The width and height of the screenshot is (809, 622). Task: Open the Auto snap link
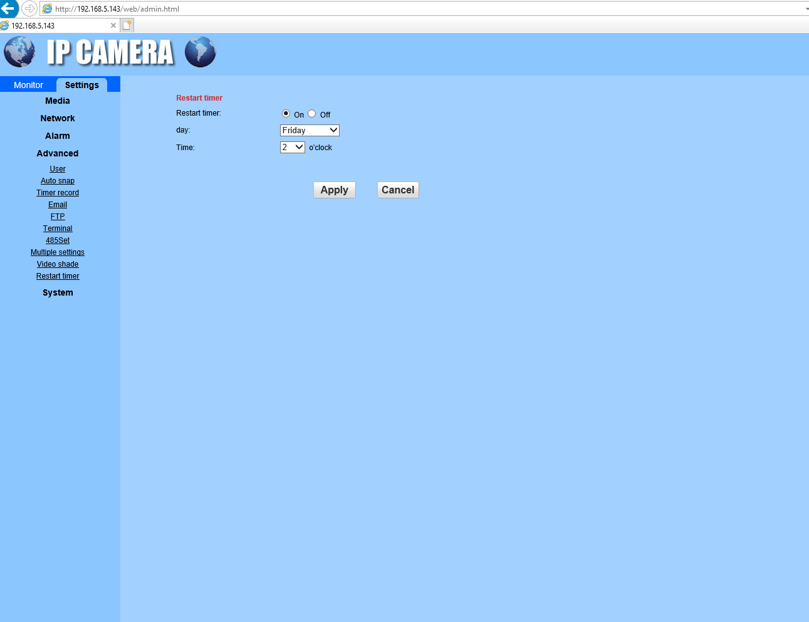click(x=57, y=181)
